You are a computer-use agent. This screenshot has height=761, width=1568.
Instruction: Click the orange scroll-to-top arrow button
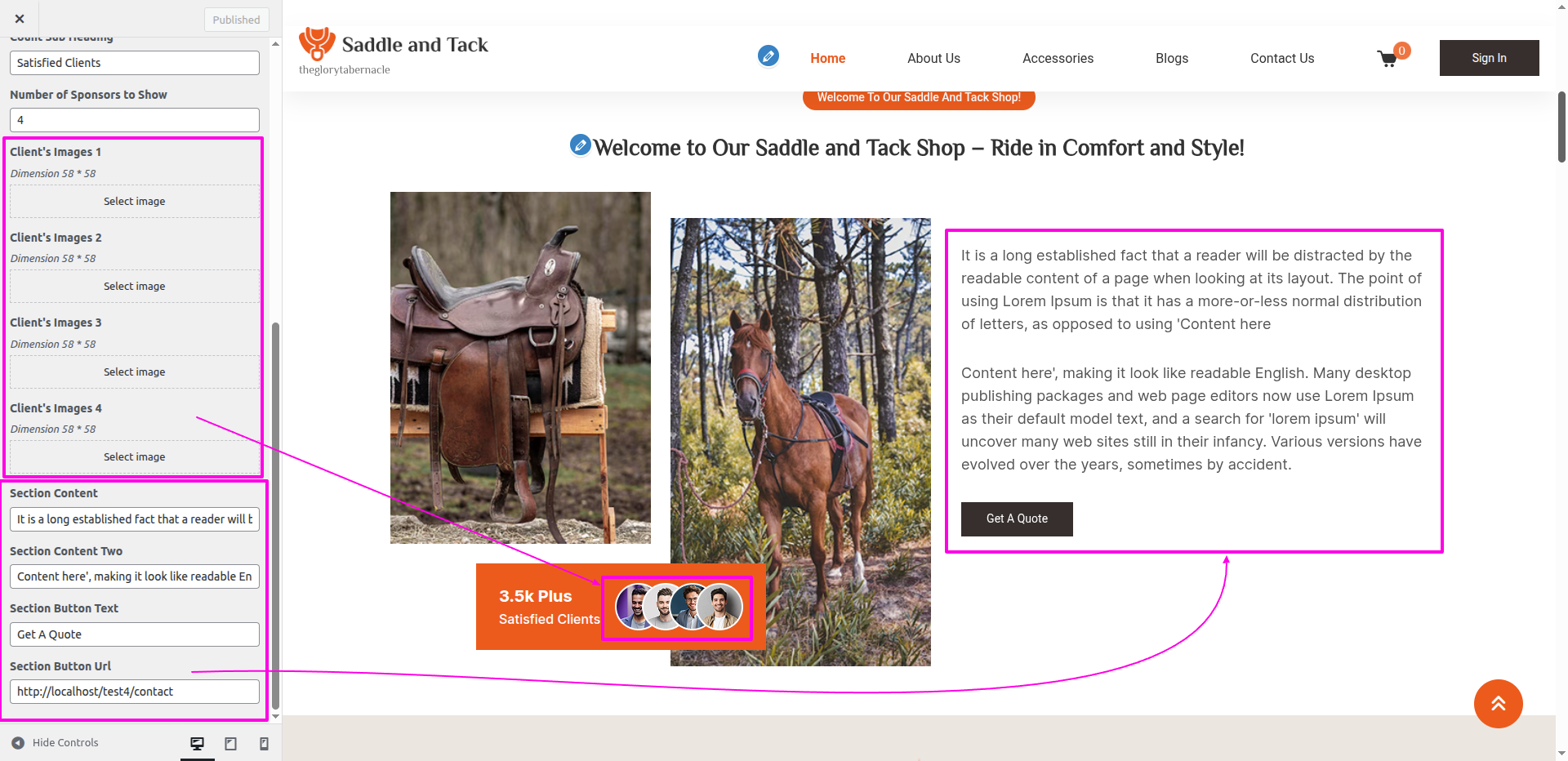(x=1498, y=703)
